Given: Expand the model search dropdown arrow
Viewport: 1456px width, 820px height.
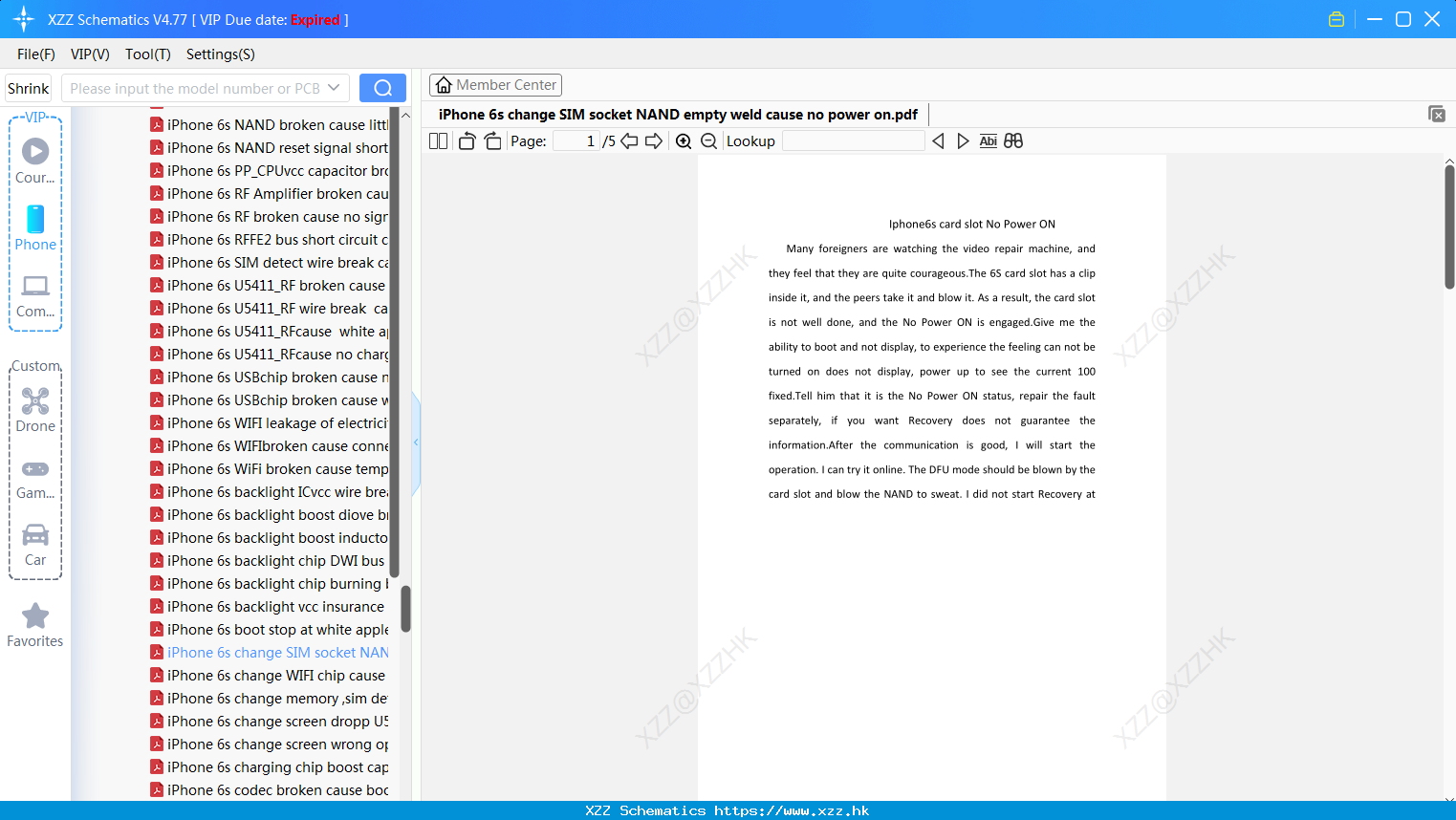Looking at the screenshot, I should [x=334, y=88].
